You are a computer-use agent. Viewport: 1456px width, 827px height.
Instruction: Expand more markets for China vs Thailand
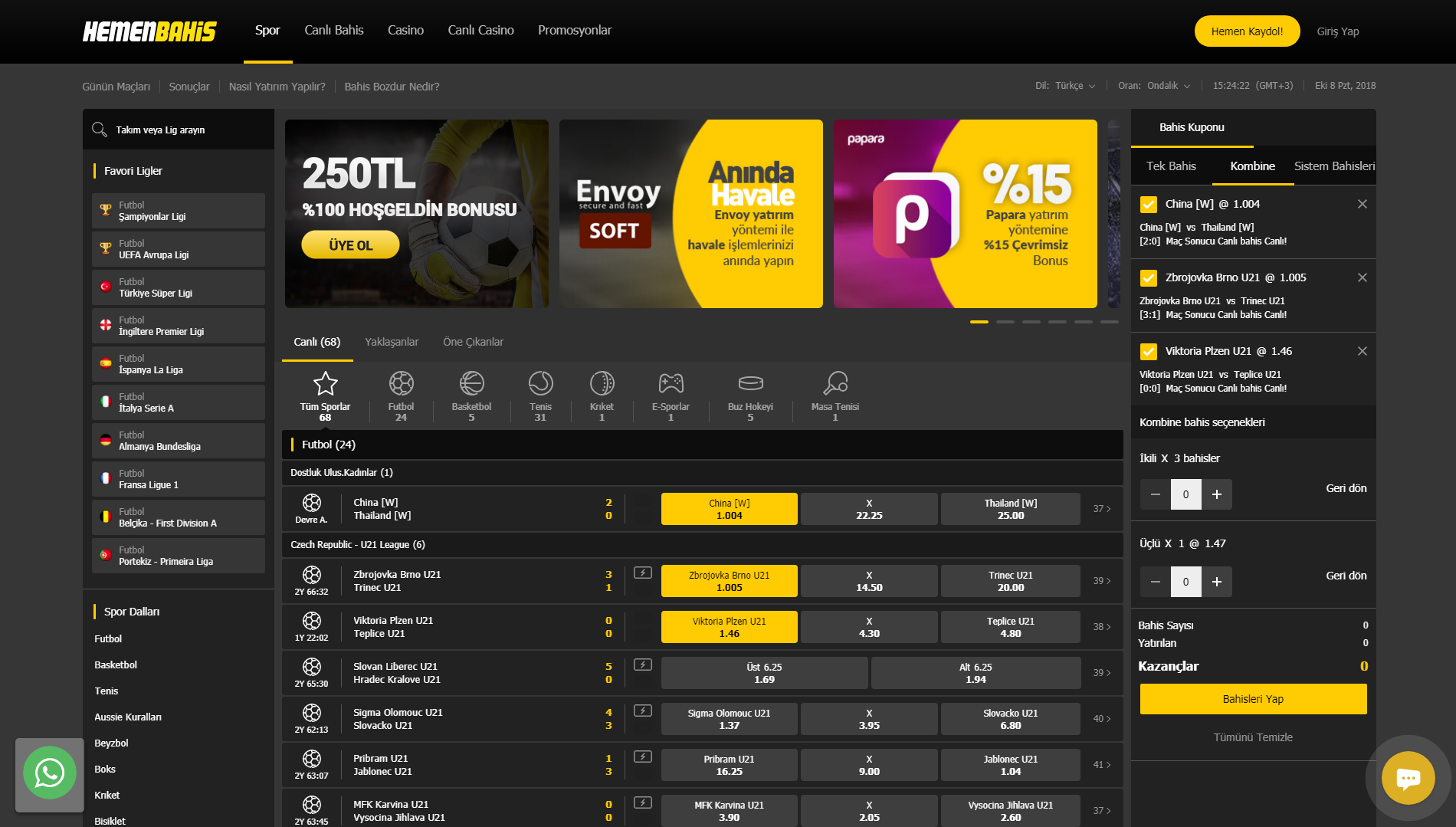pos(1101,509)
